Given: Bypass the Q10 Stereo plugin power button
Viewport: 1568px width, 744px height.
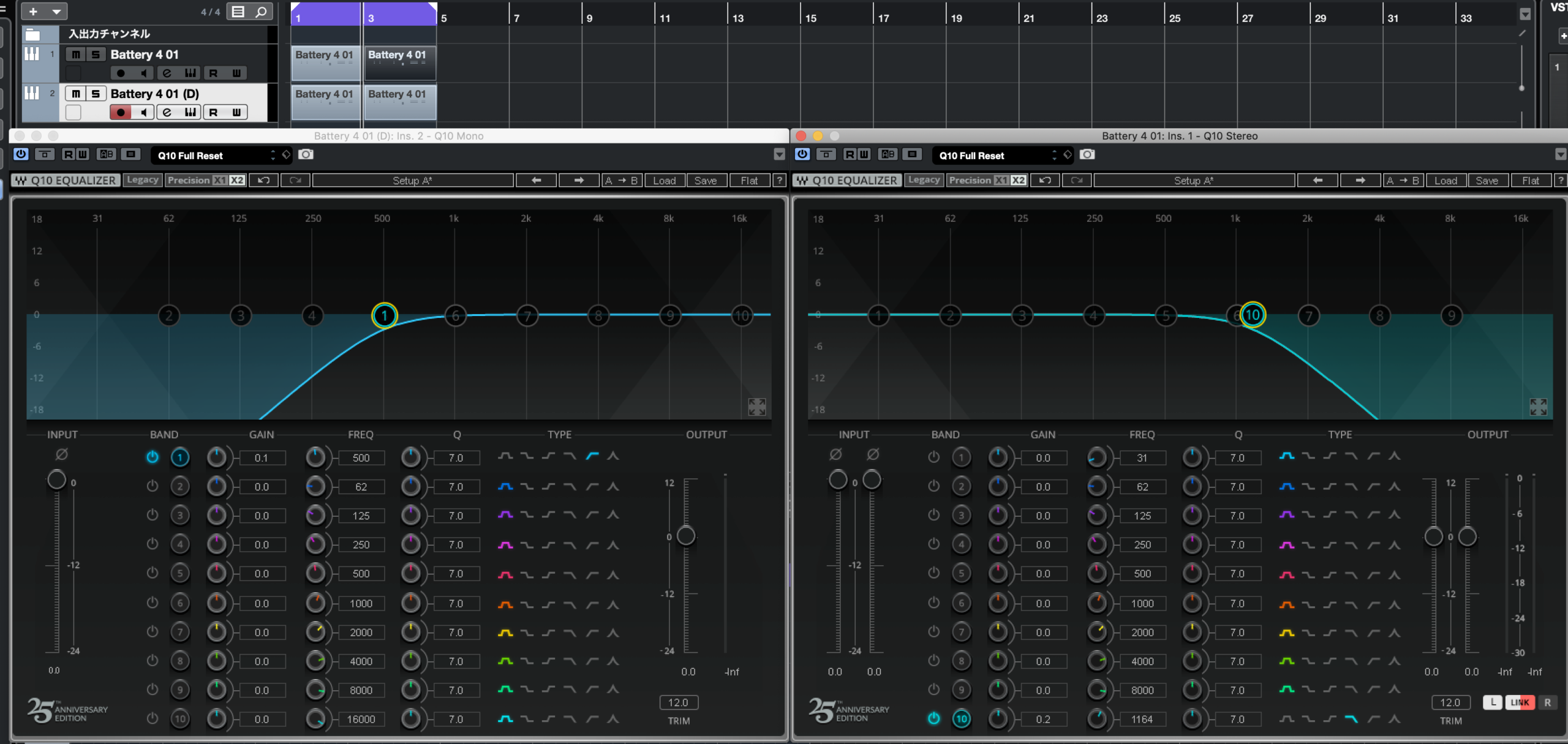Looking at the screenshot, I should pos(802,154).
